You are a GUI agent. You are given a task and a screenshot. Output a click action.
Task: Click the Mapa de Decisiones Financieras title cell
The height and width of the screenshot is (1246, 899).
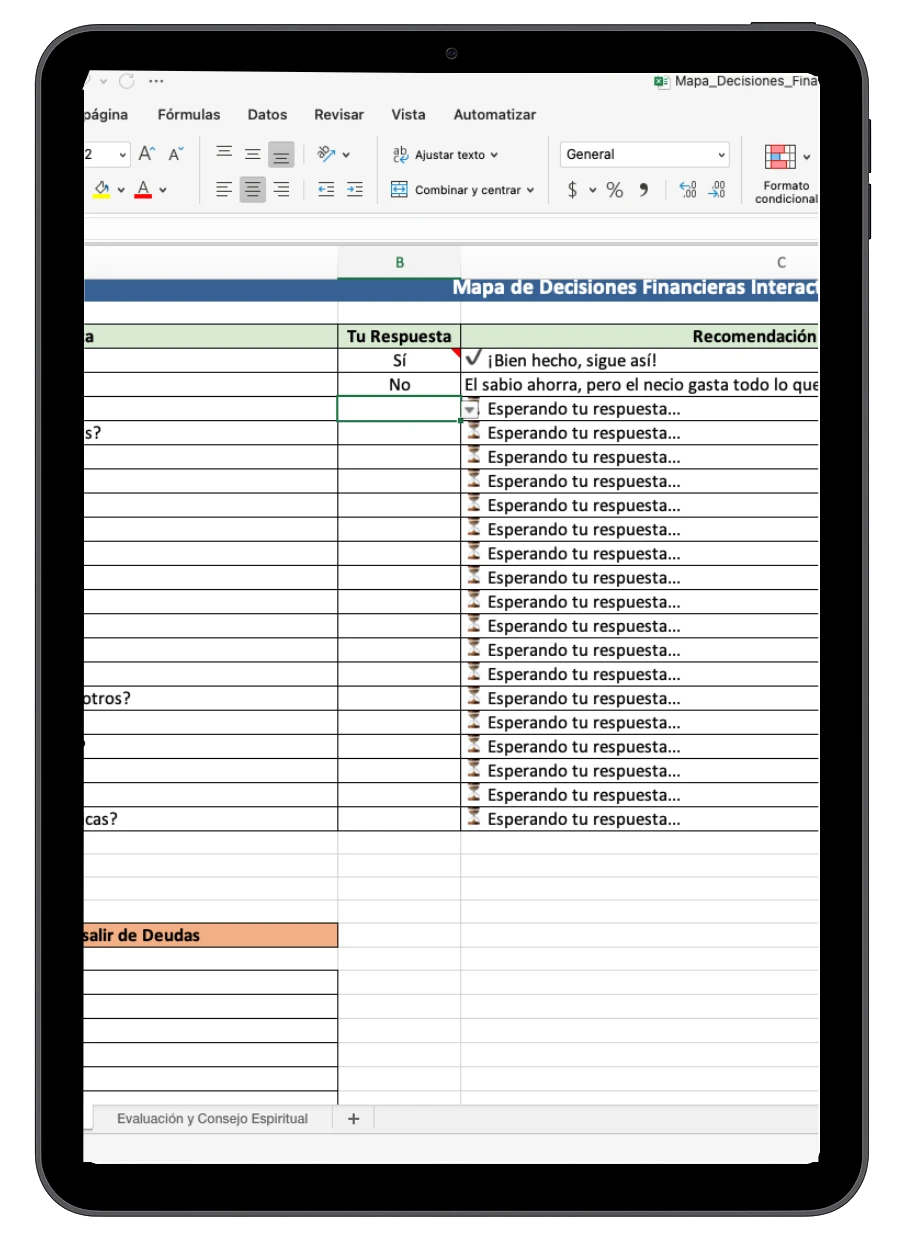pyautogui.click(x=451, y=288)
